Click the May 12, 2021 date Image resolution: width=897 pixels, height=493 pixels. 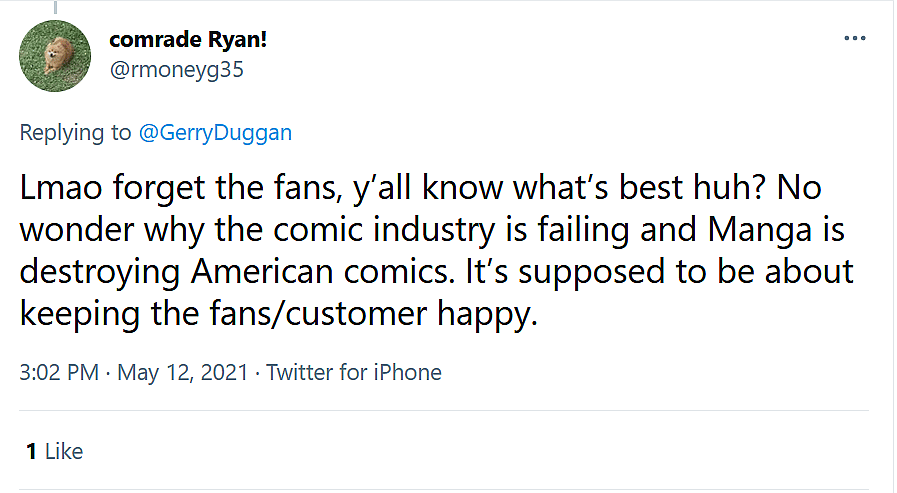coord(181,372)
